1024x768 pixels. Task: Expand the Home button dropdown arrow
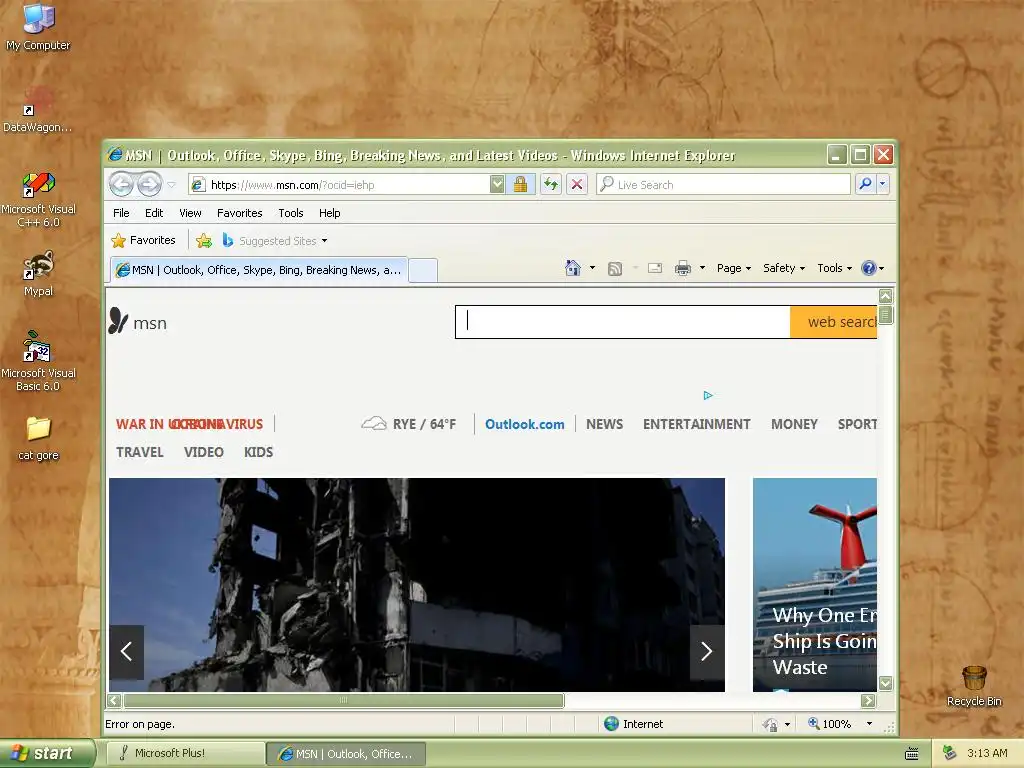coord(592,268)
